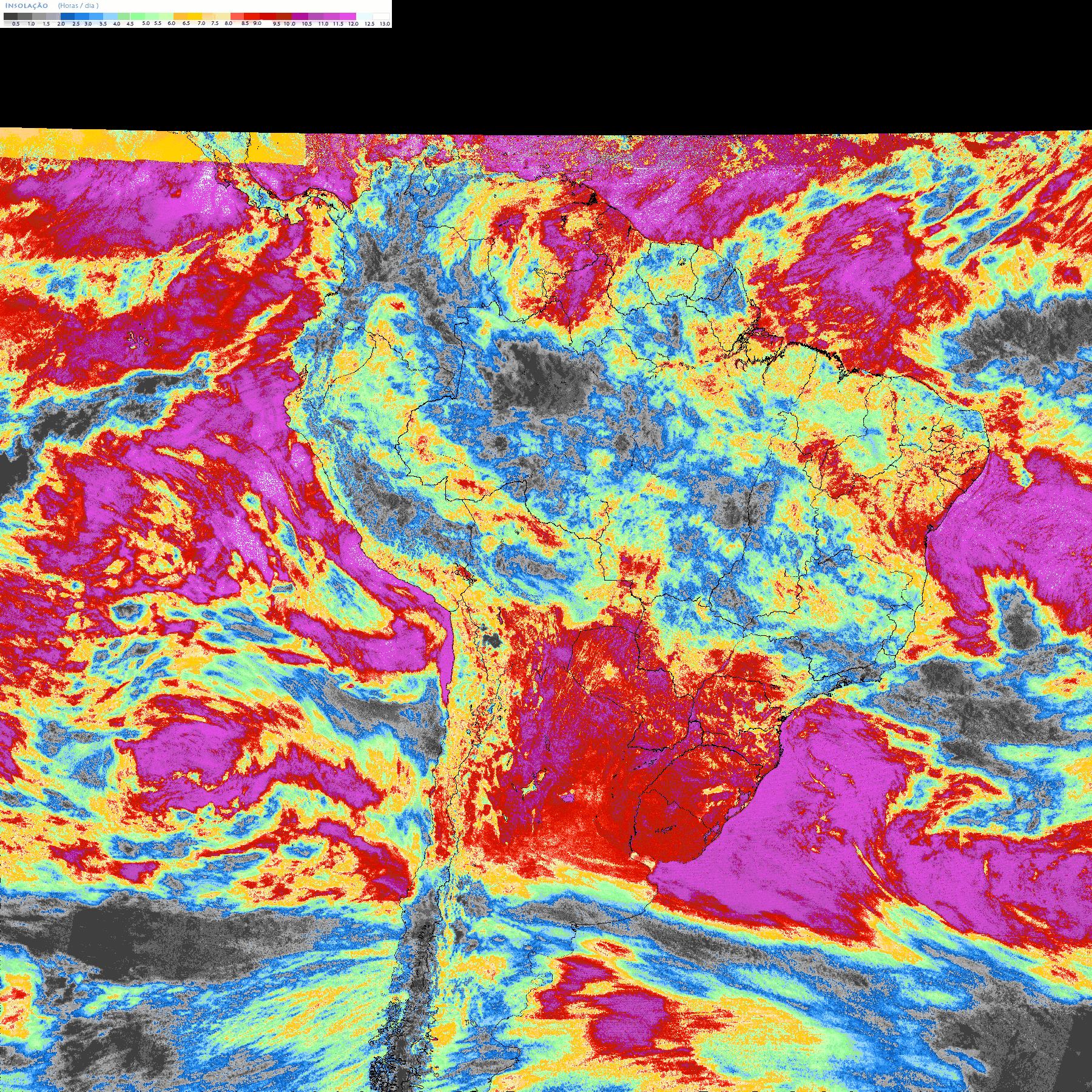
Task: Choose the light green 5.0-hour legend swatch
Action: point(138,16)
